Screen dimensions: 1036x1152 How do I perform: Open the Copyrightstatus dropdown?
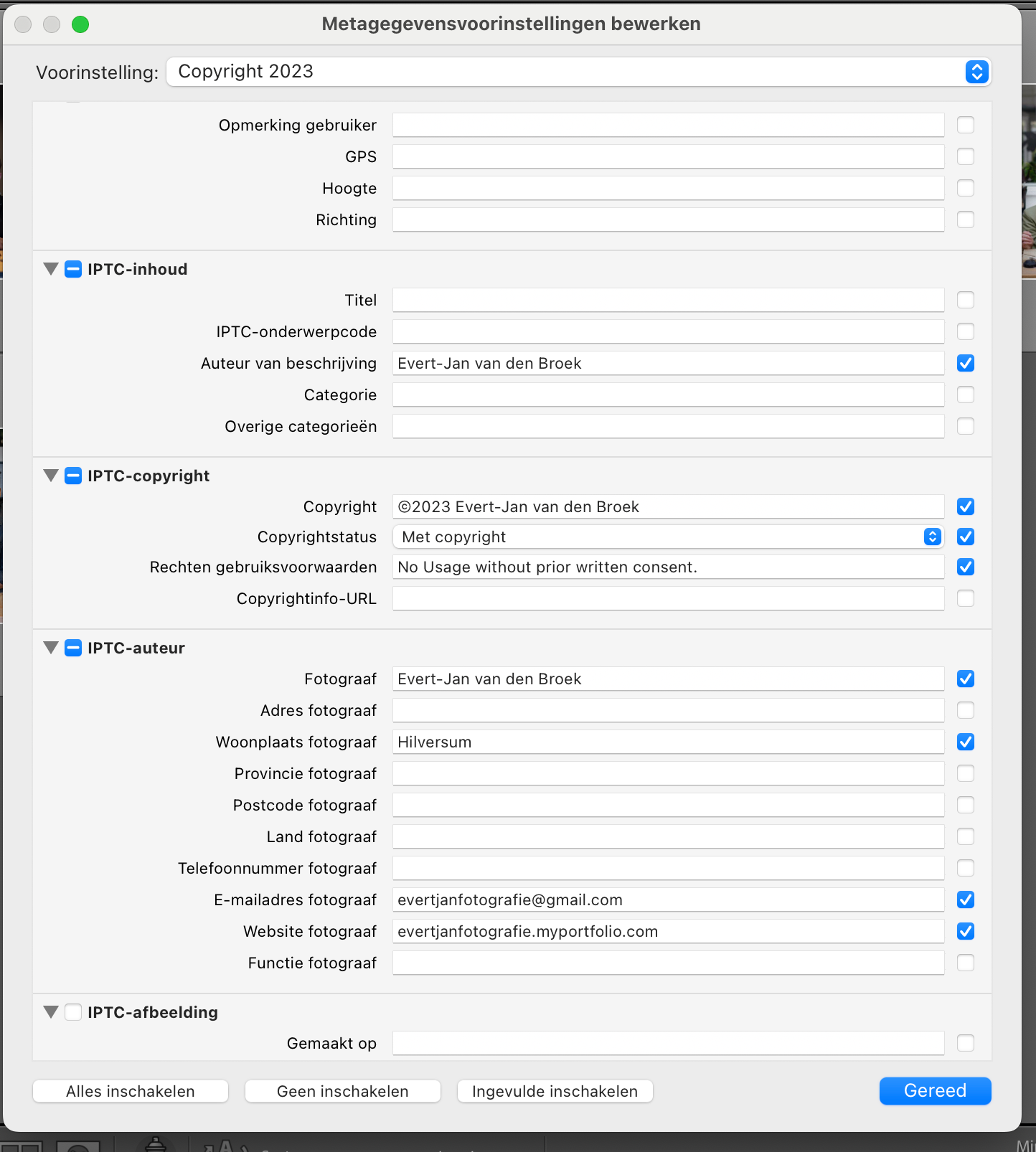click(x=668, y=537)
